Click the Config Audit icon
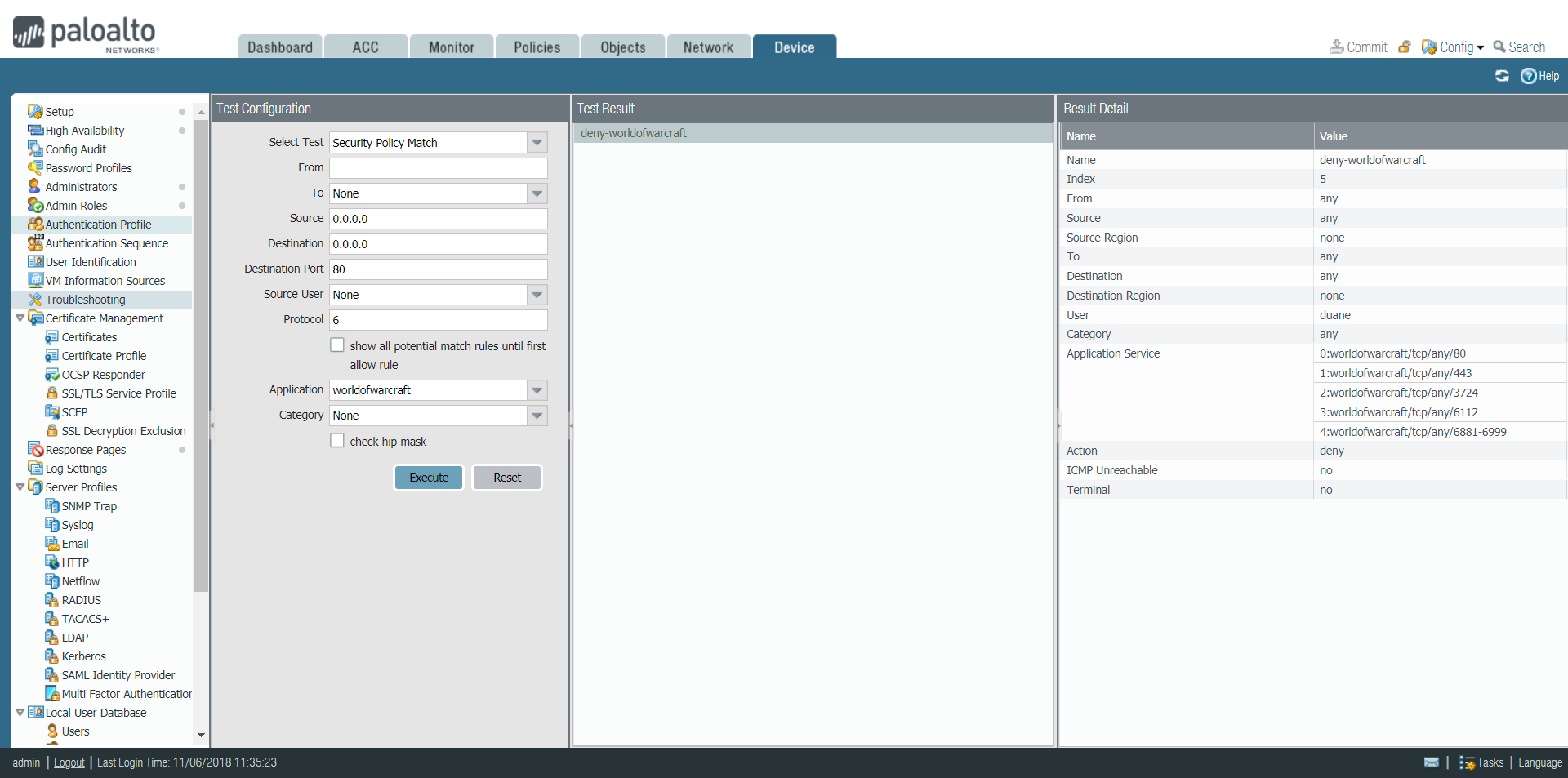This screenshot has height=778, width=1568. coord(35,149)
